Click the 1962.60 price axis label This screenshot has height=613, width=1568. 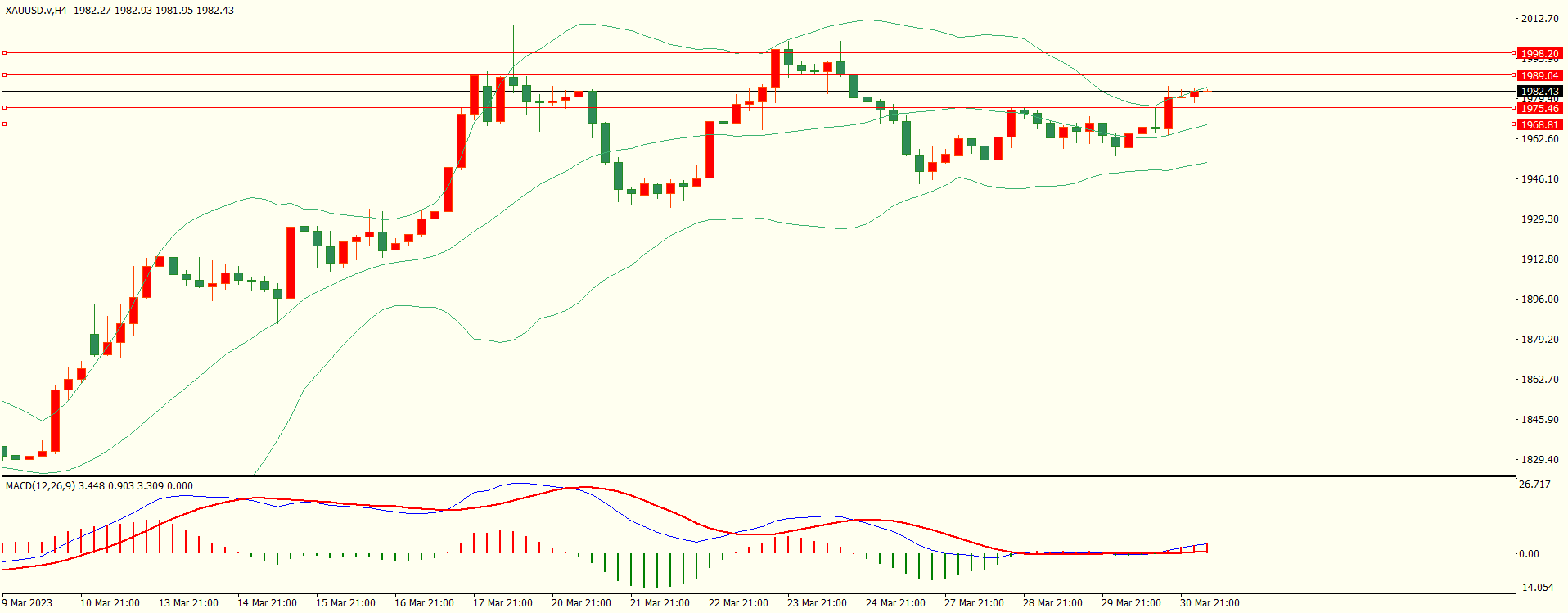tap(1539, 139)
